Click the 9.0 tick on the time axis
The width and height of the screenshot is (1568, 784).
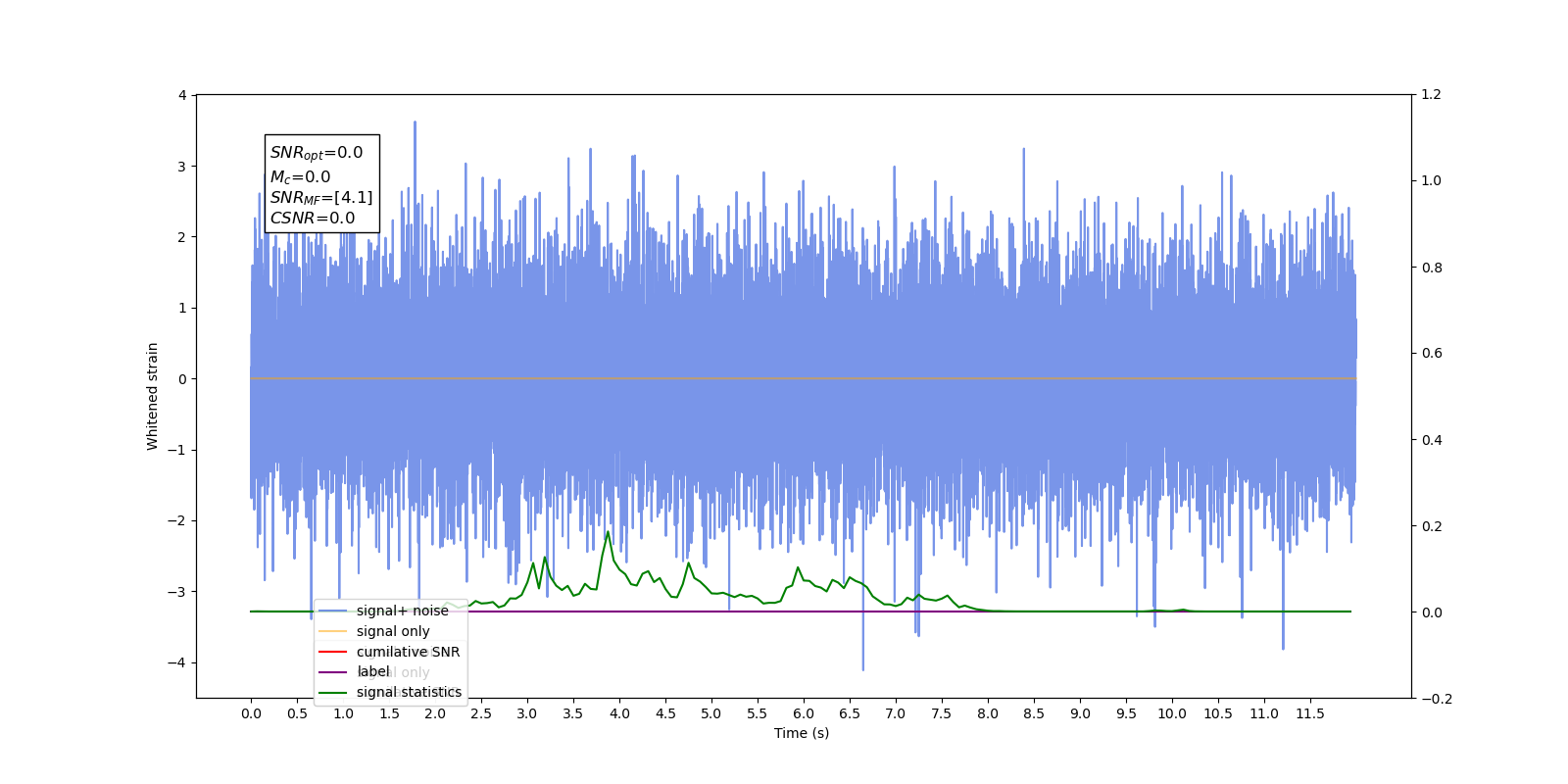[x=1080, y=713]
